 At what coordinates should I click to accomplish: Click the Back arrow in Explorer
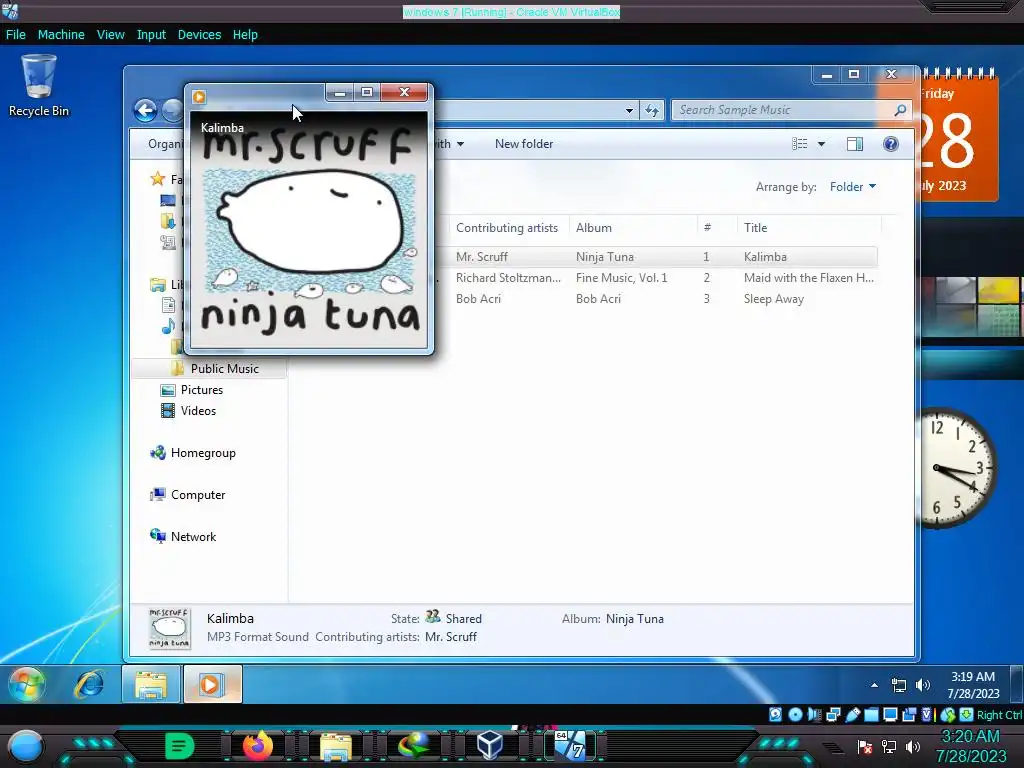145,110
